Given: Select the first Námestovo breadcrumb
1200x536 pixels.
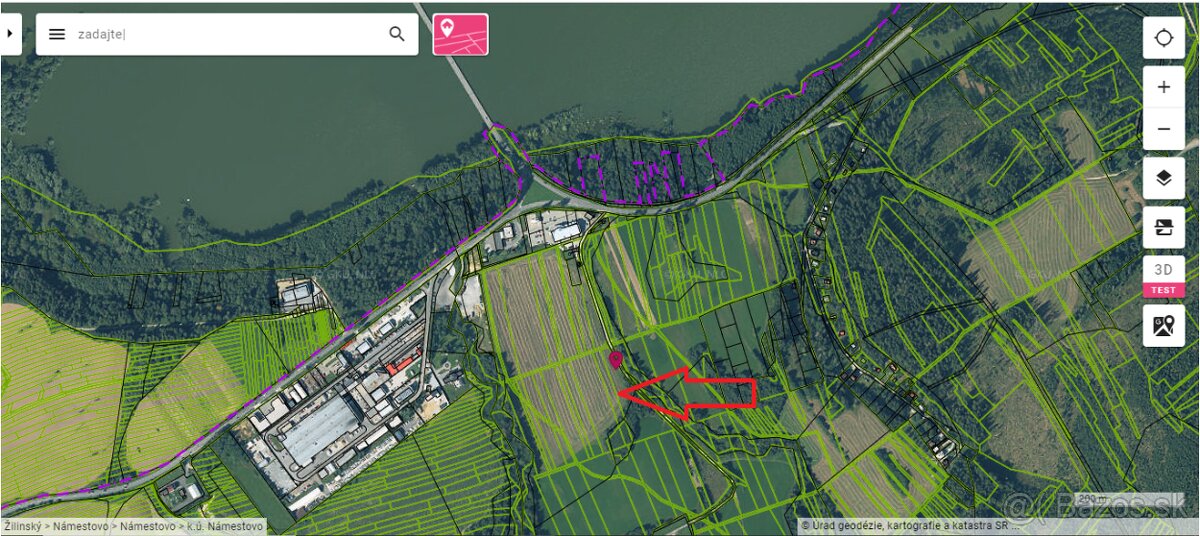Looking at the screenshot, I should tap(81, 526).
